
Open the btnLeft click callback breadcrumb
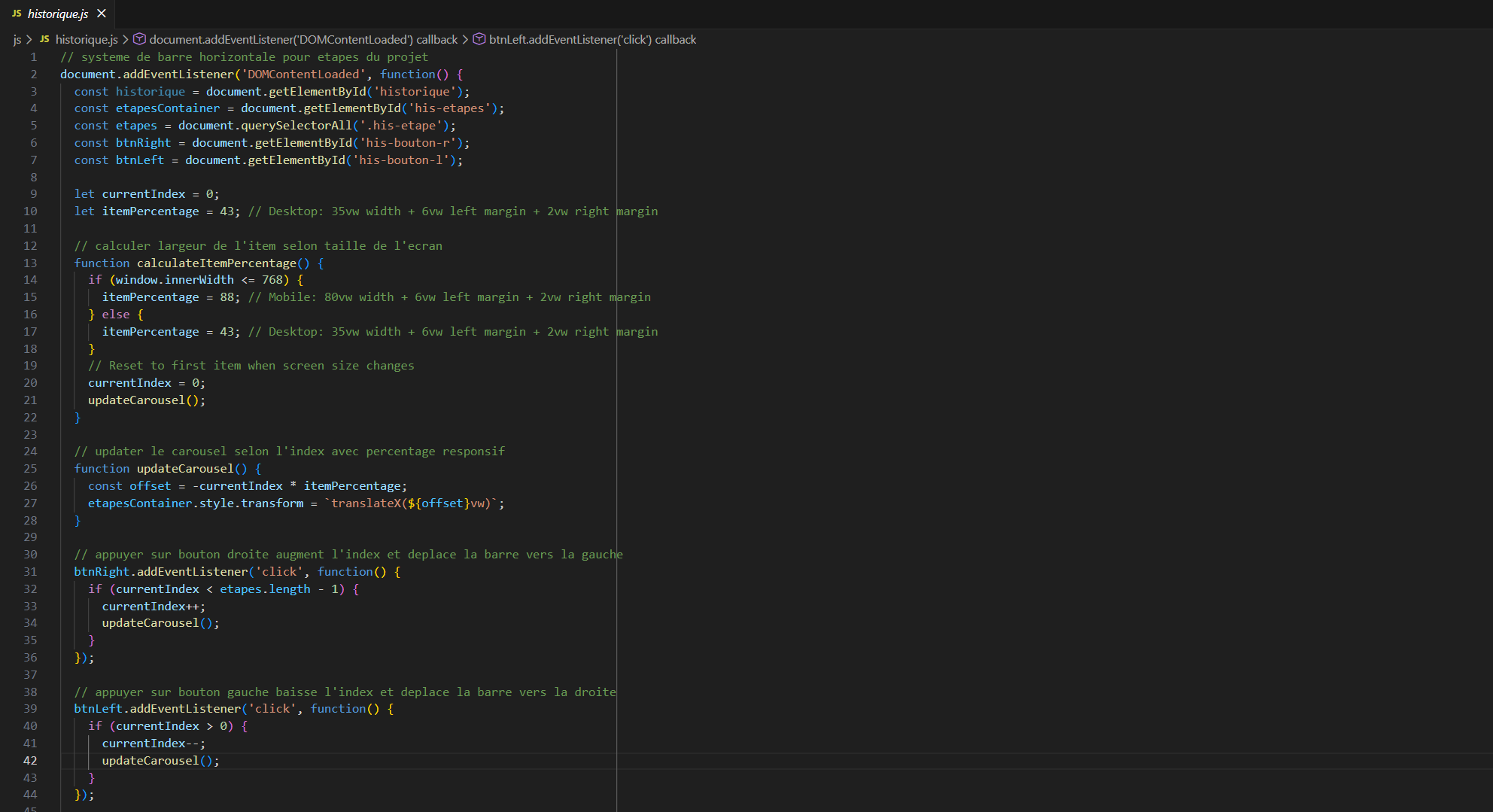[592, 39]
